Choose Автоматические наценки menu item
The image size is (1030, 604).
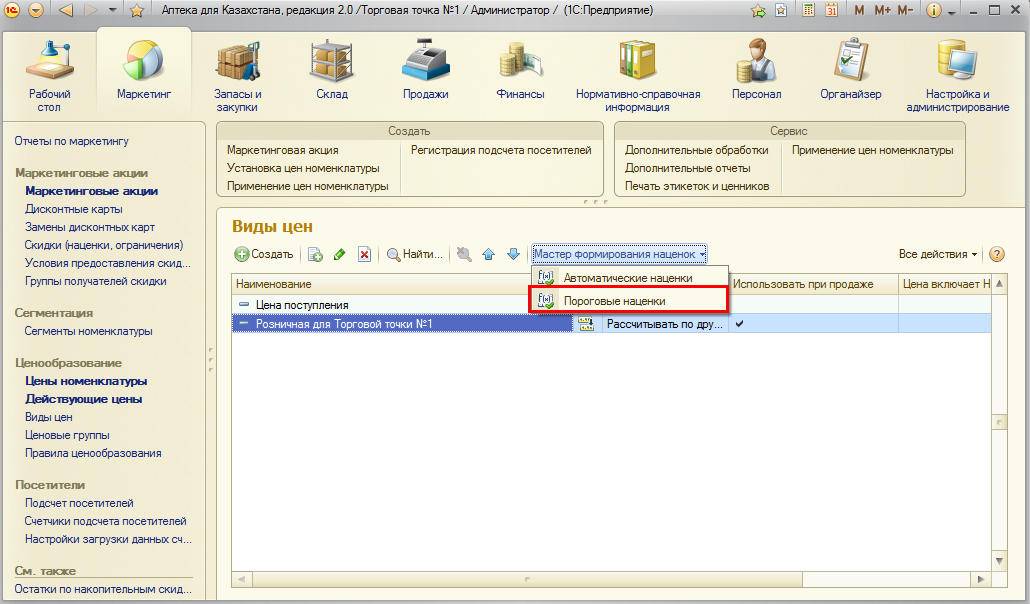tap(627, 277)
